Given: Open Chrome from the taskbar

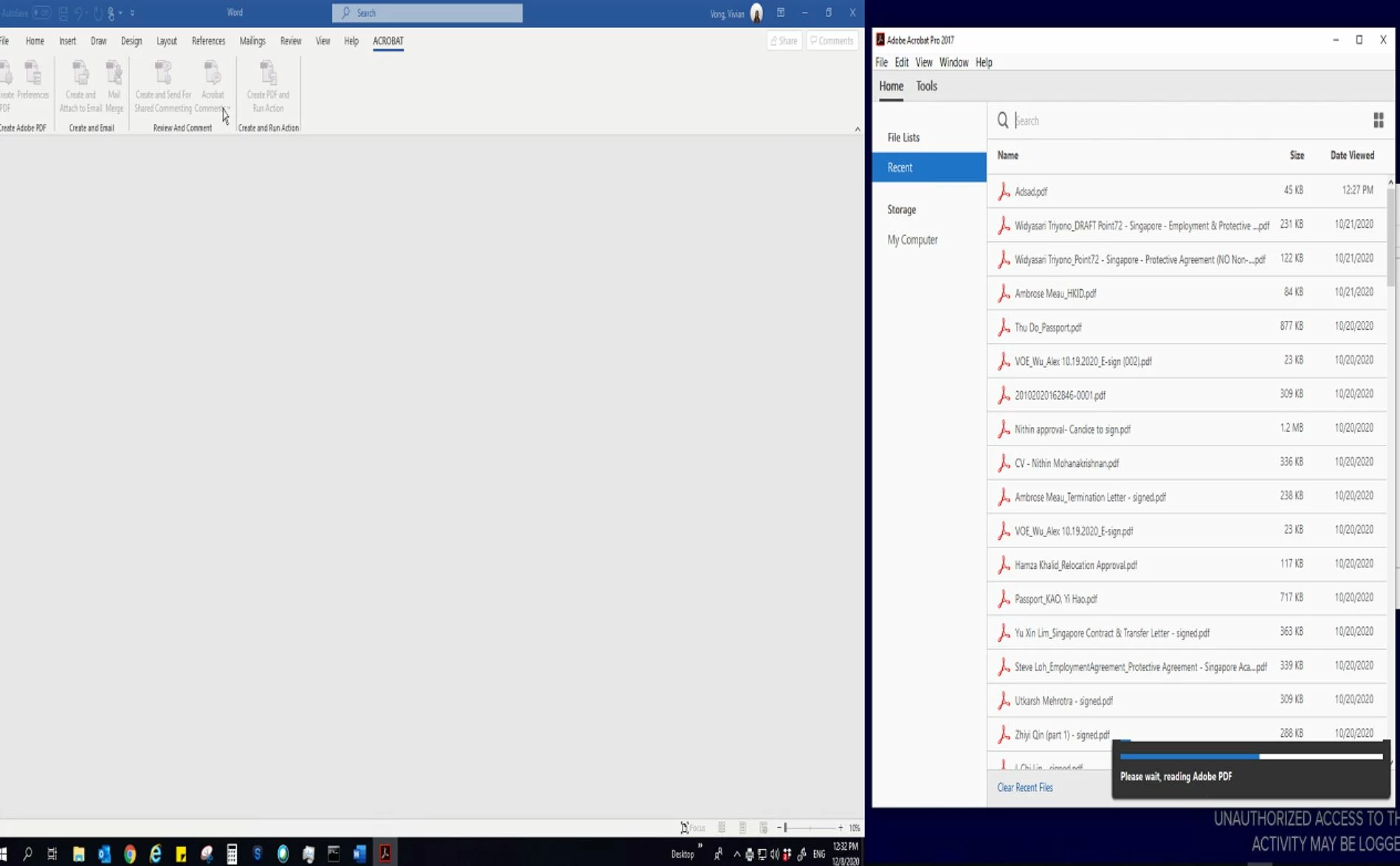Looking at the screenshot, I should point(130,854).
